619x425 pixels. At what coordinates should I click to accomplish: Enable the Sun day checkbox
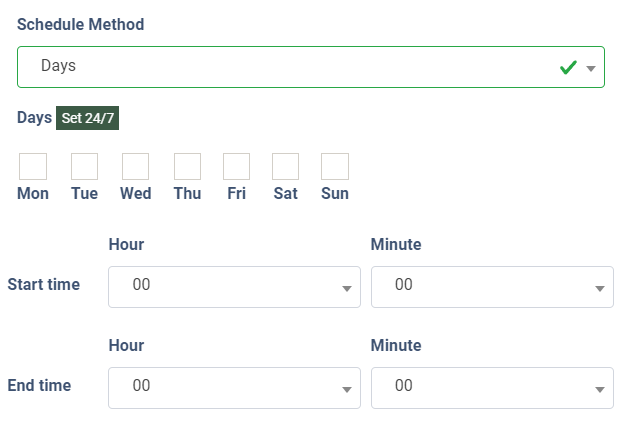click(x=335, y=166)
